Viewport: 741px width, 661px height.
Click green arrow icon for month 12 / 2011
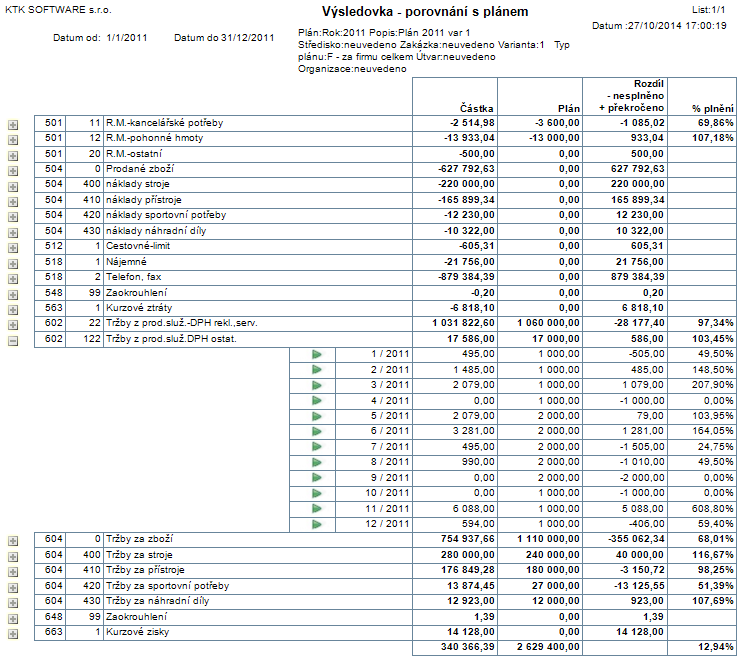[317, 523]
